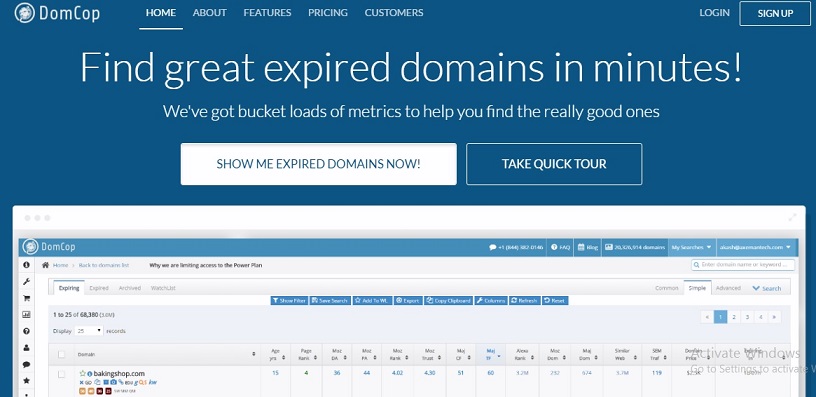This screenshot has width=816, height=397.
Task: Click the Show Filter button
Action: (x=289, y=301)
